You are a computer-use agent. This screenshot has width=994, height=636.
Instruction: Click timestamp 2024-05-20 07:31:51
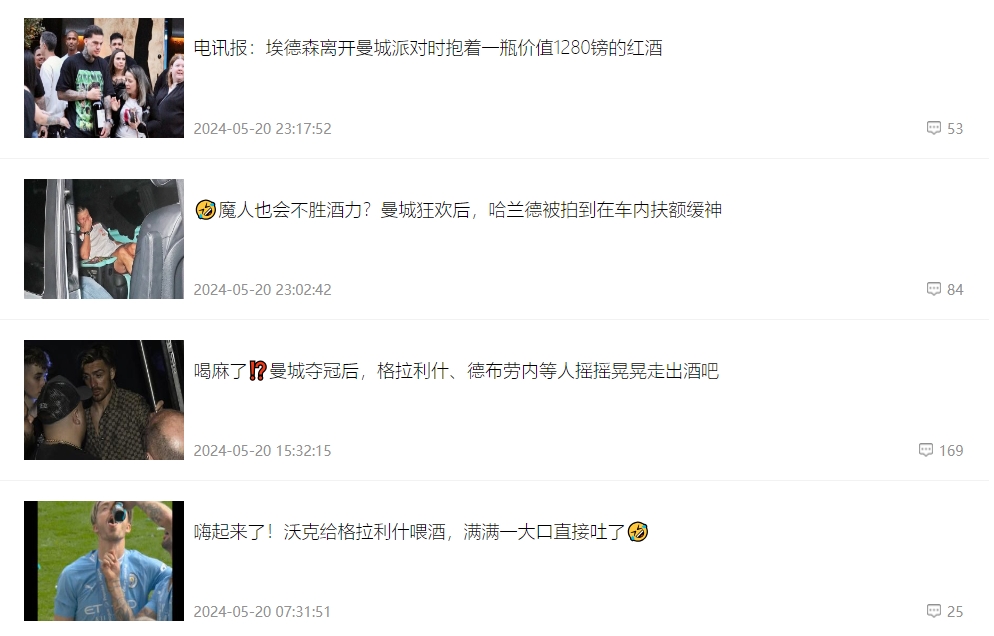pos(262,612)
